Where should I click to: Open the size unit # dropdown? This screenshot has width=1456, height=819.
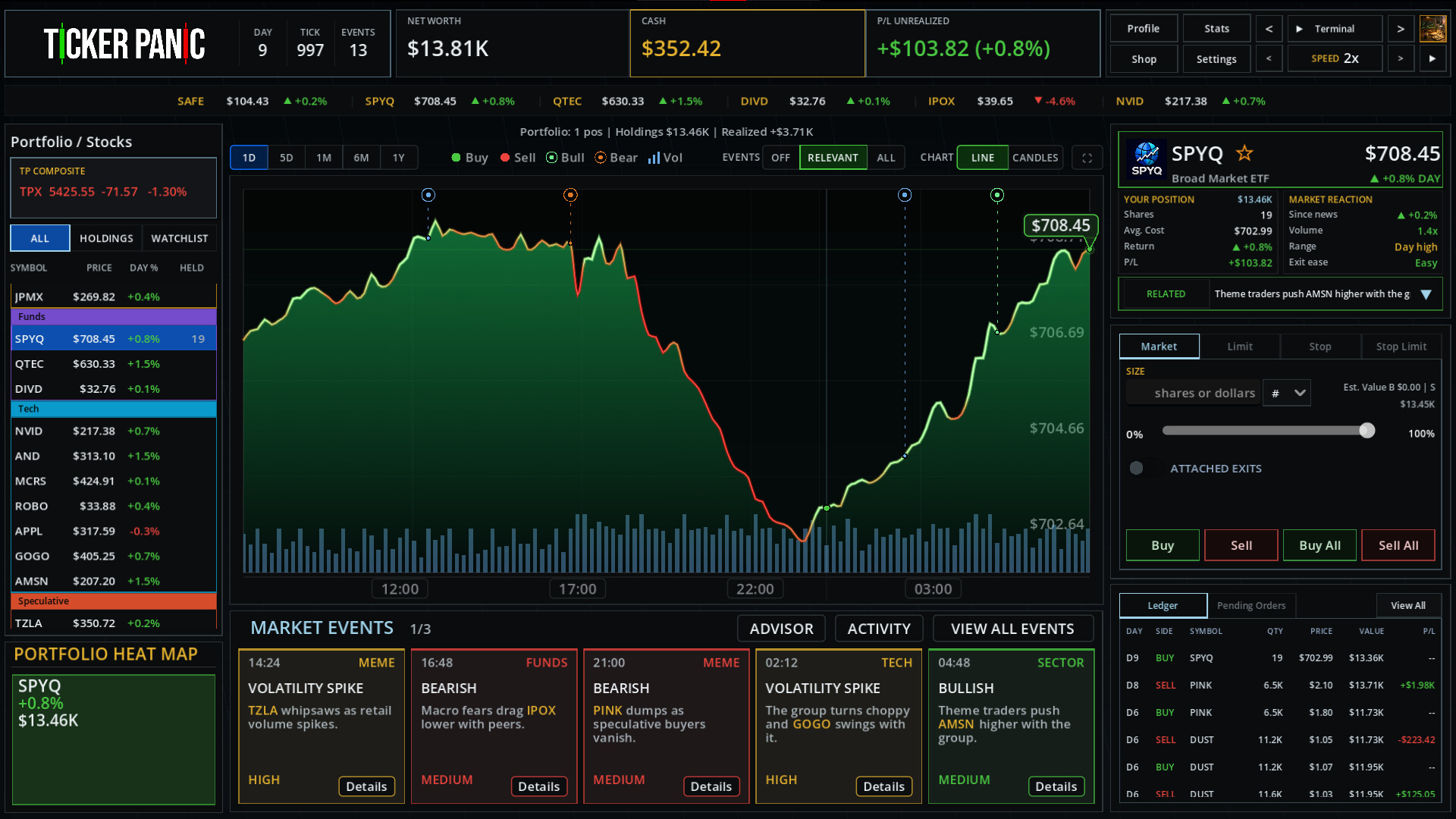point(1287,393)
